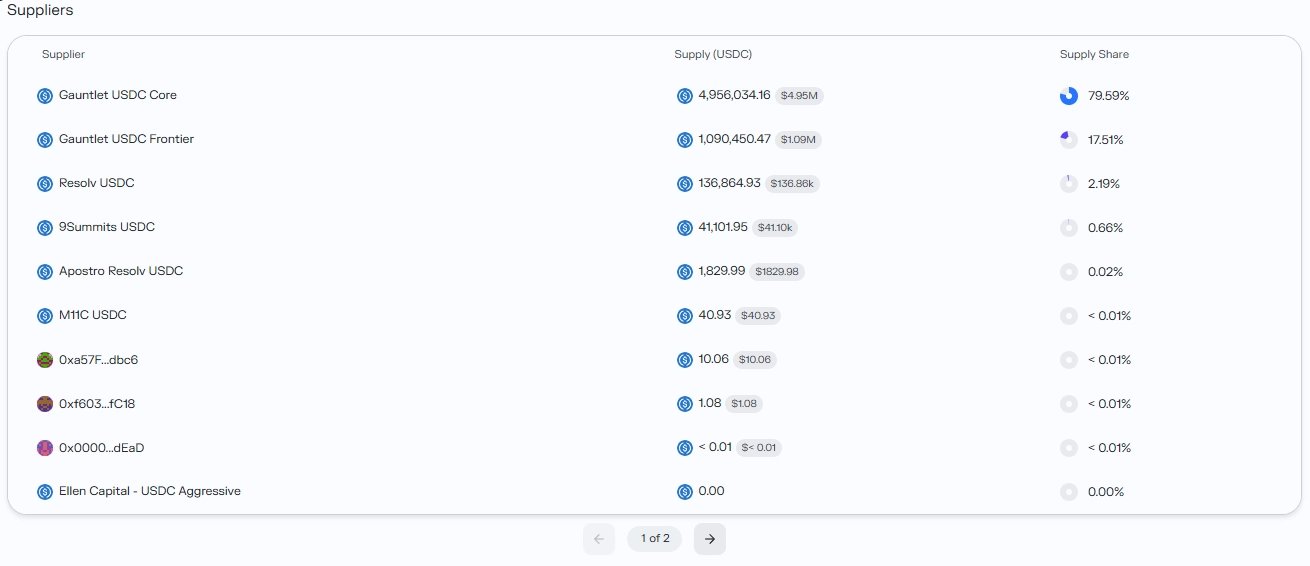Screen dimensions: 1310x566
Task: Click the 79.59% supply share pie chart
Action: [x=1069, y=96]
